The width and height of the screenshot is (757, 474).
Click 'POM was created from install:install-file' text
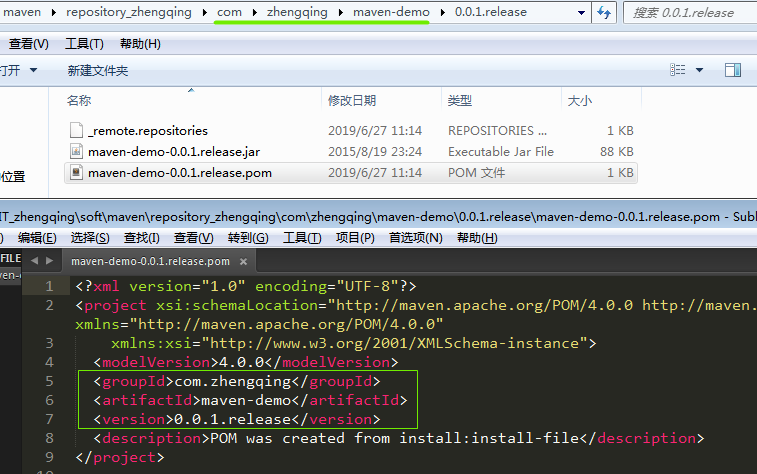pyautogui.click(x=395, y=438)
